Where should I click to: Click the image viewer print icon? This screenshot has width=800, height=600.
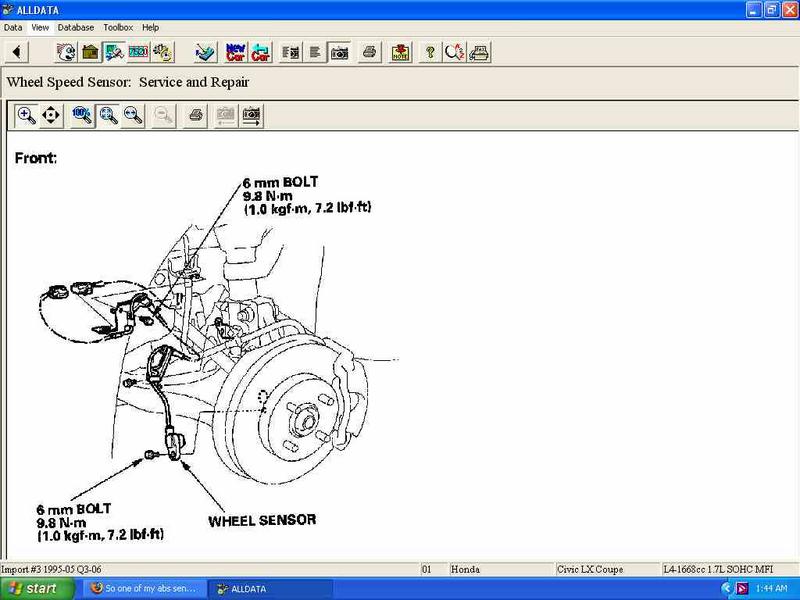tap(196, 116)
